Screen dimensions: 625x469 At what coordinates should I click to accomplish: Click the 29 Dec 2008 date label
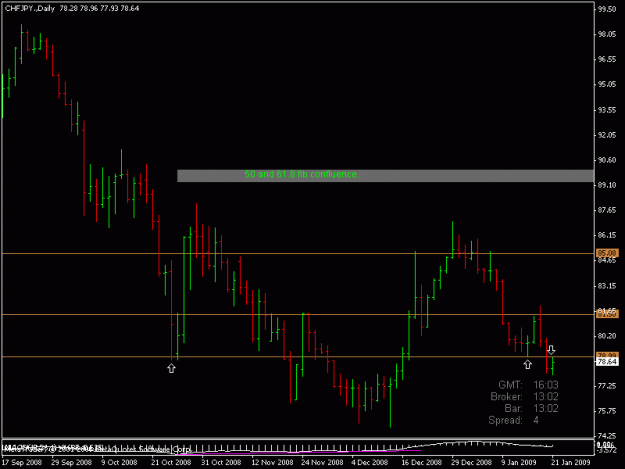tap(472, 463)
